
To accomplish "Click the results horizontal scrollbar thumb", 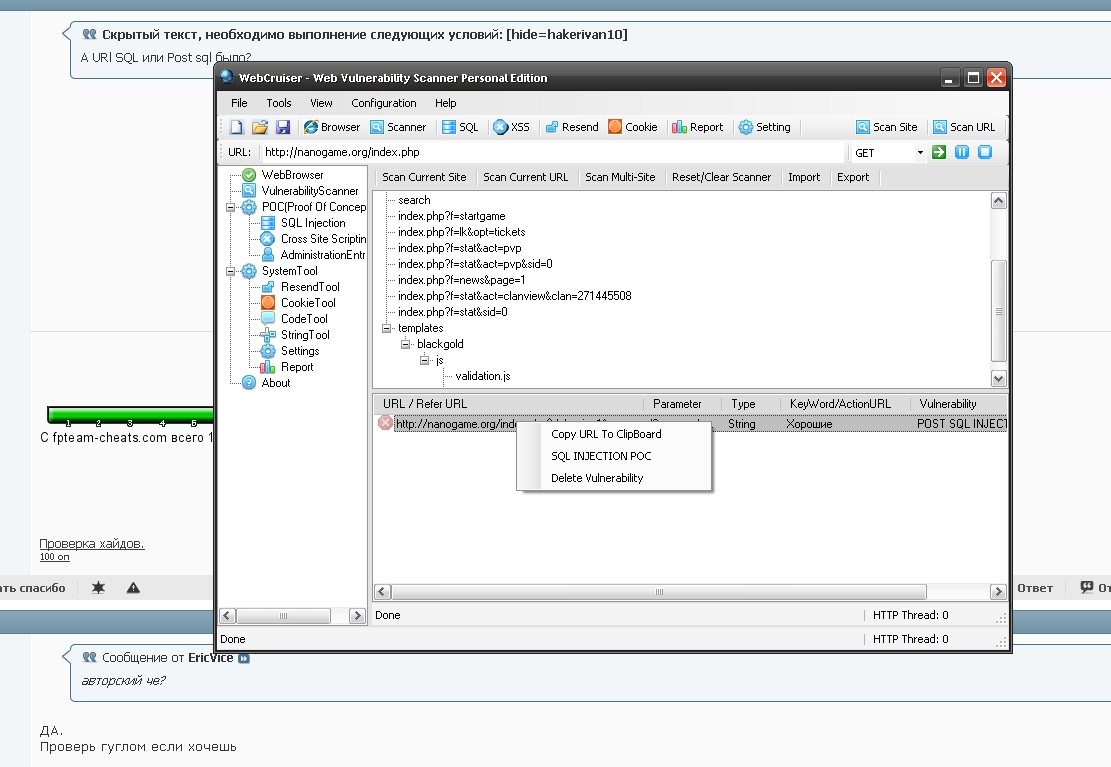I will tap(659, 592).
